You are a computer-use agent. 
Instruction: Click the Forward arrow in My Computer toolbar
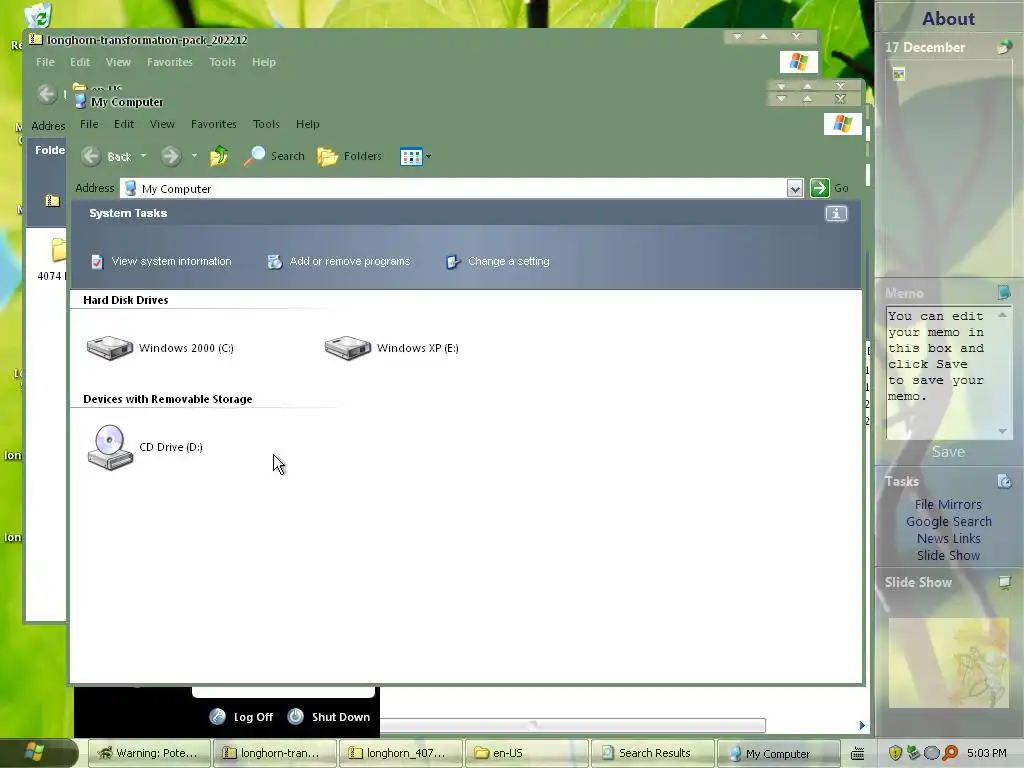point(171,156)
